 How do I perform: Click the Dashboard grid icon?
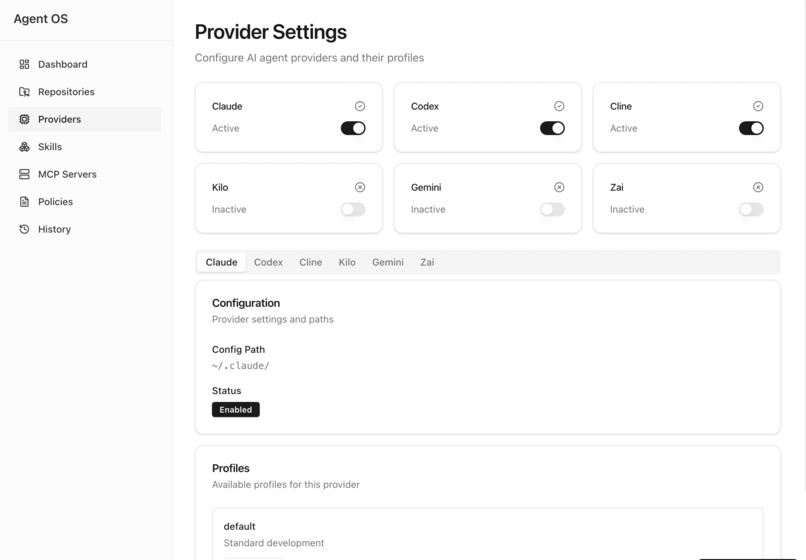click(24, 64)
